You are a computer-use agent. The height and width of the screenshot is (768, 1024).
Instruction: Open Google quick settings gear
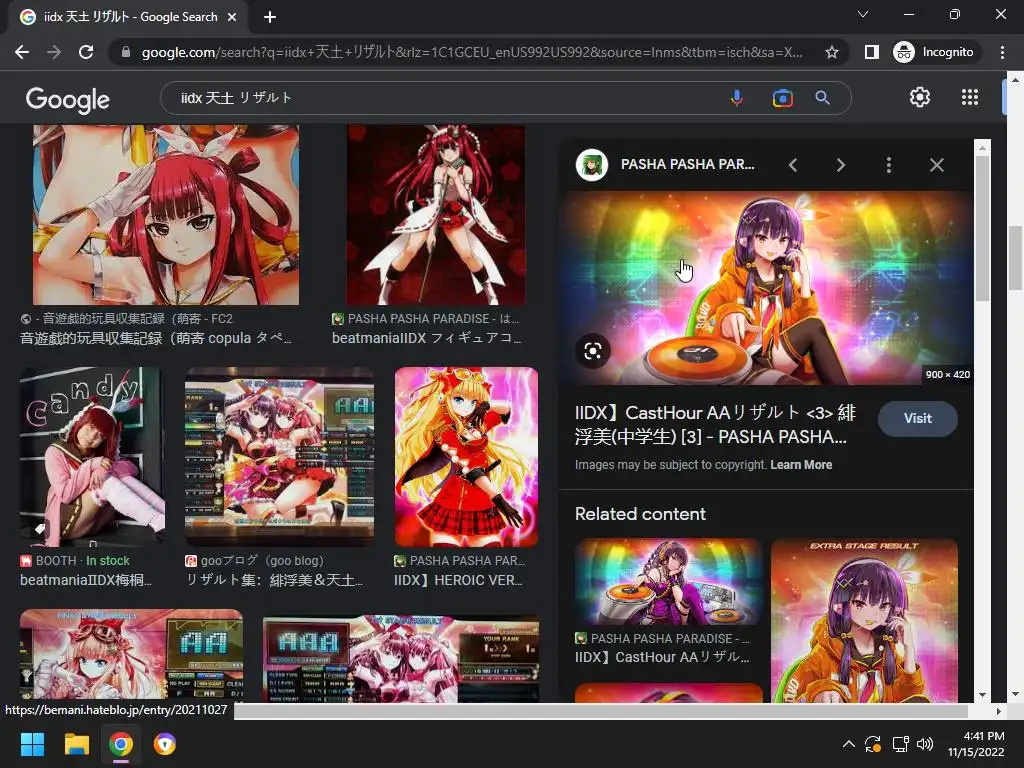click(x=920, y=97)
